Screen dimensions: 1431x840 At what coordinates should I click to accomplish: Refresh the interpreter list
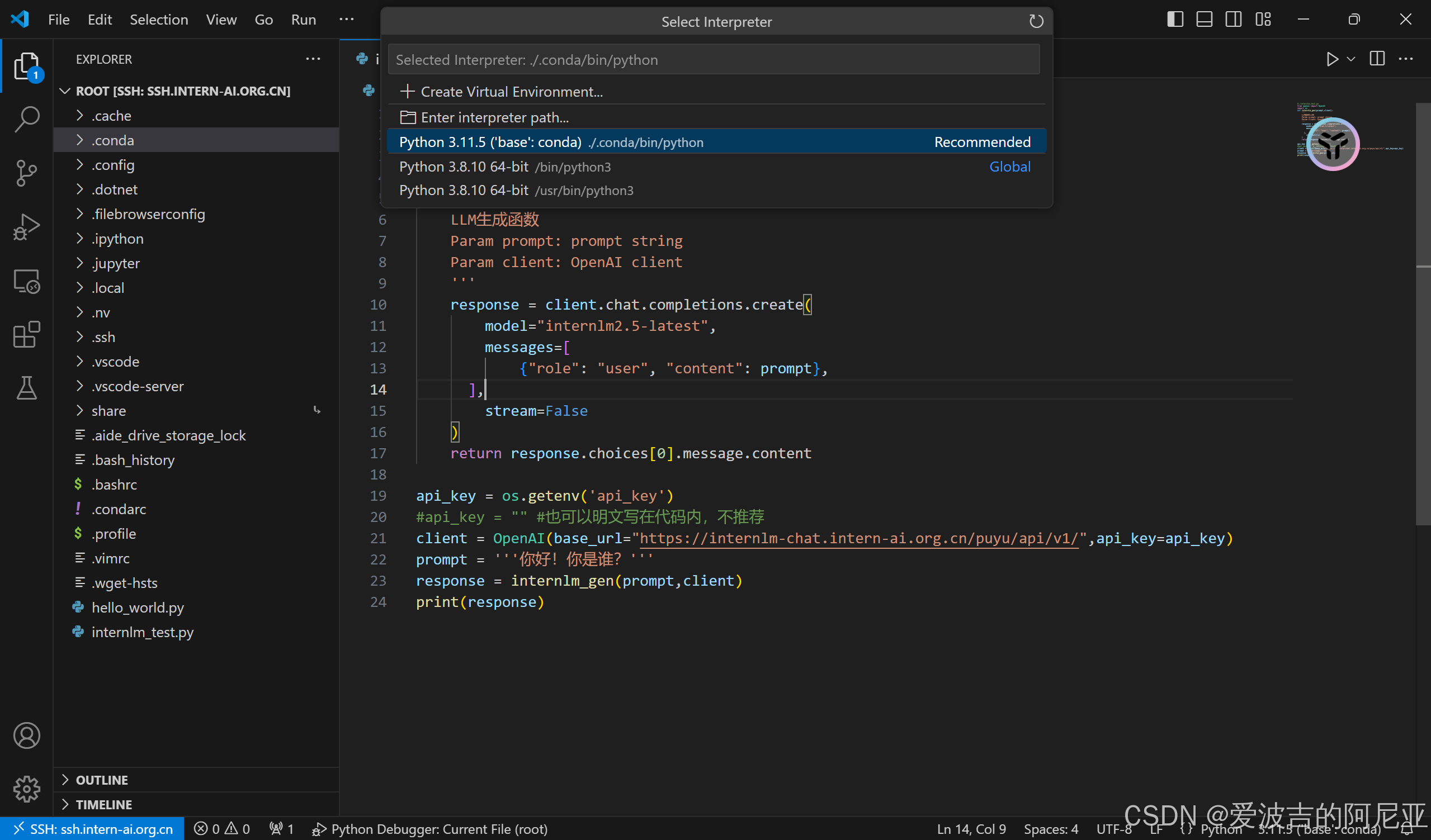point(1036,22)
